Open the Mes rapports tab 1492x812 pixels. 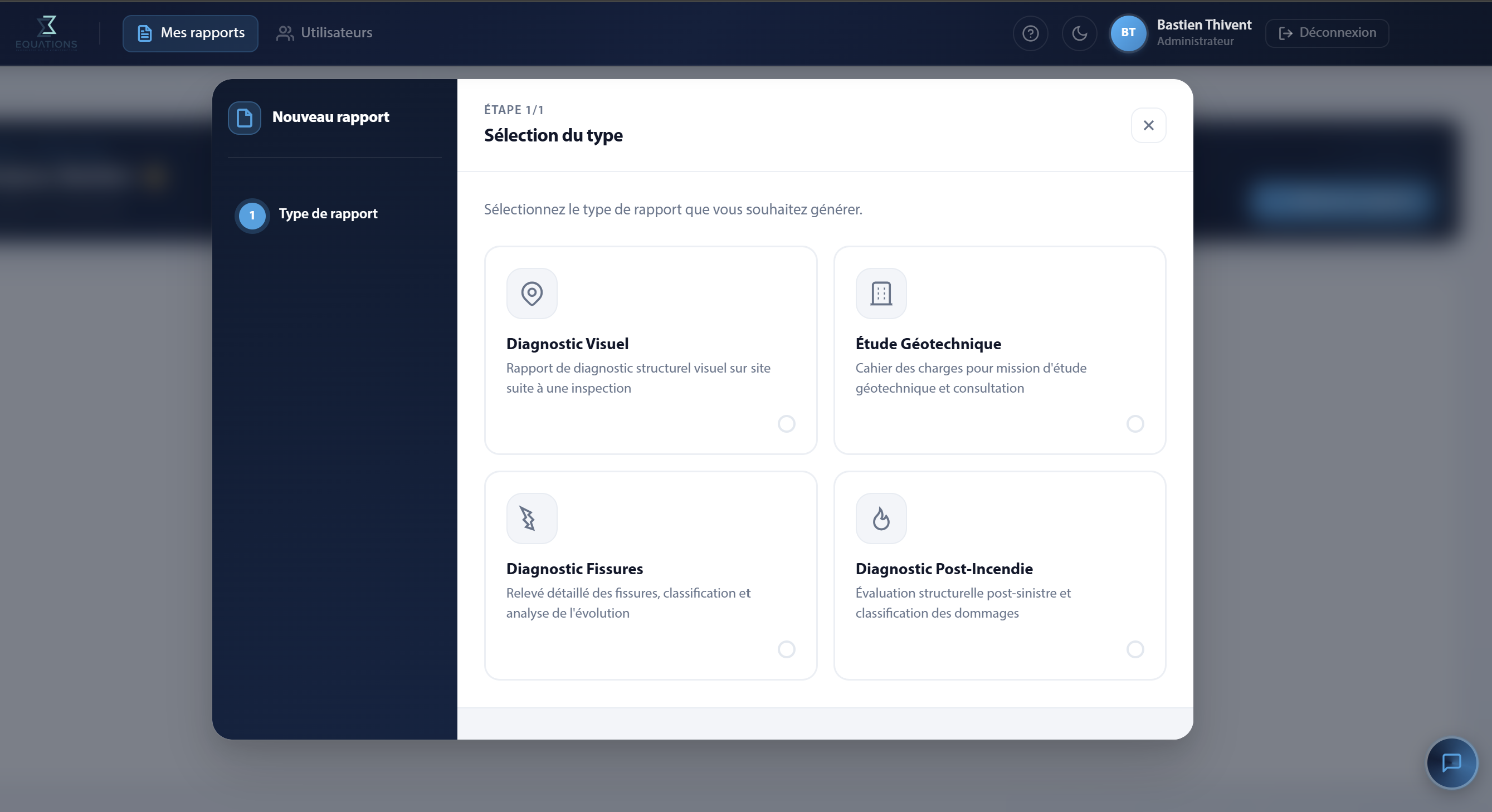point(191,33)
